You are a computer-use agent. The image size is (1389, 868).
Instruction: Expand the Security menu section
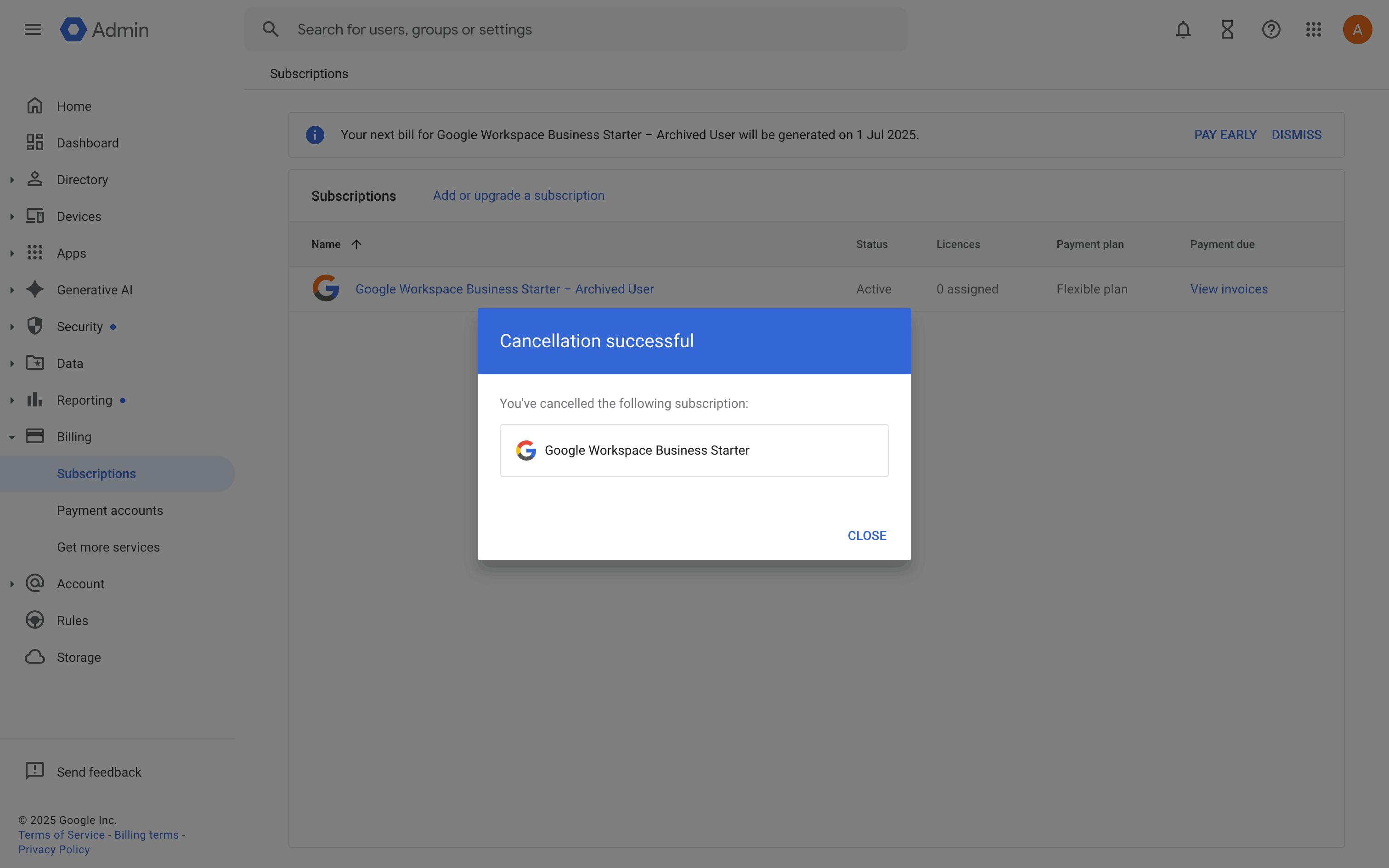coord(12,327)
